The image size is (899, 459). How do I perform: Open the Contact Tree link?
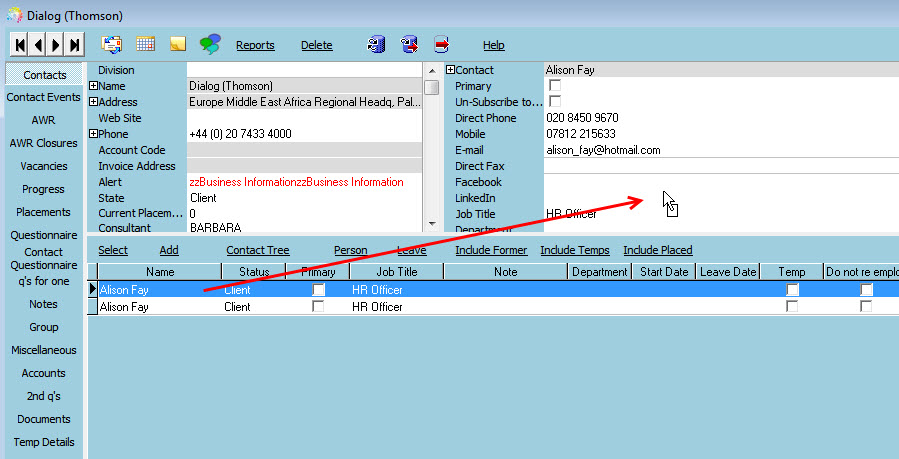(x=258, y=250)
